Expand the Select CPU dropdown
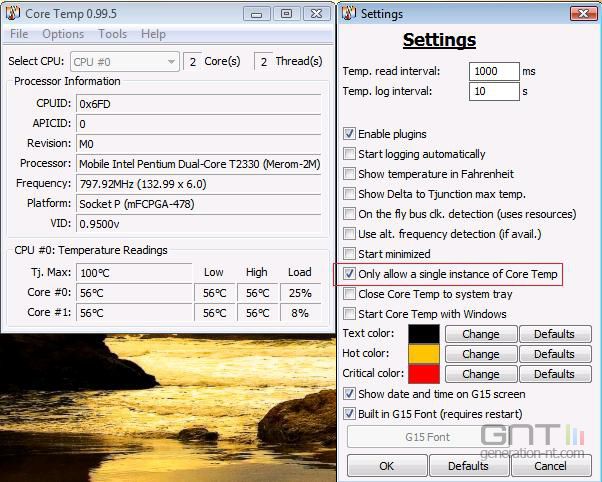 point(125,62)
